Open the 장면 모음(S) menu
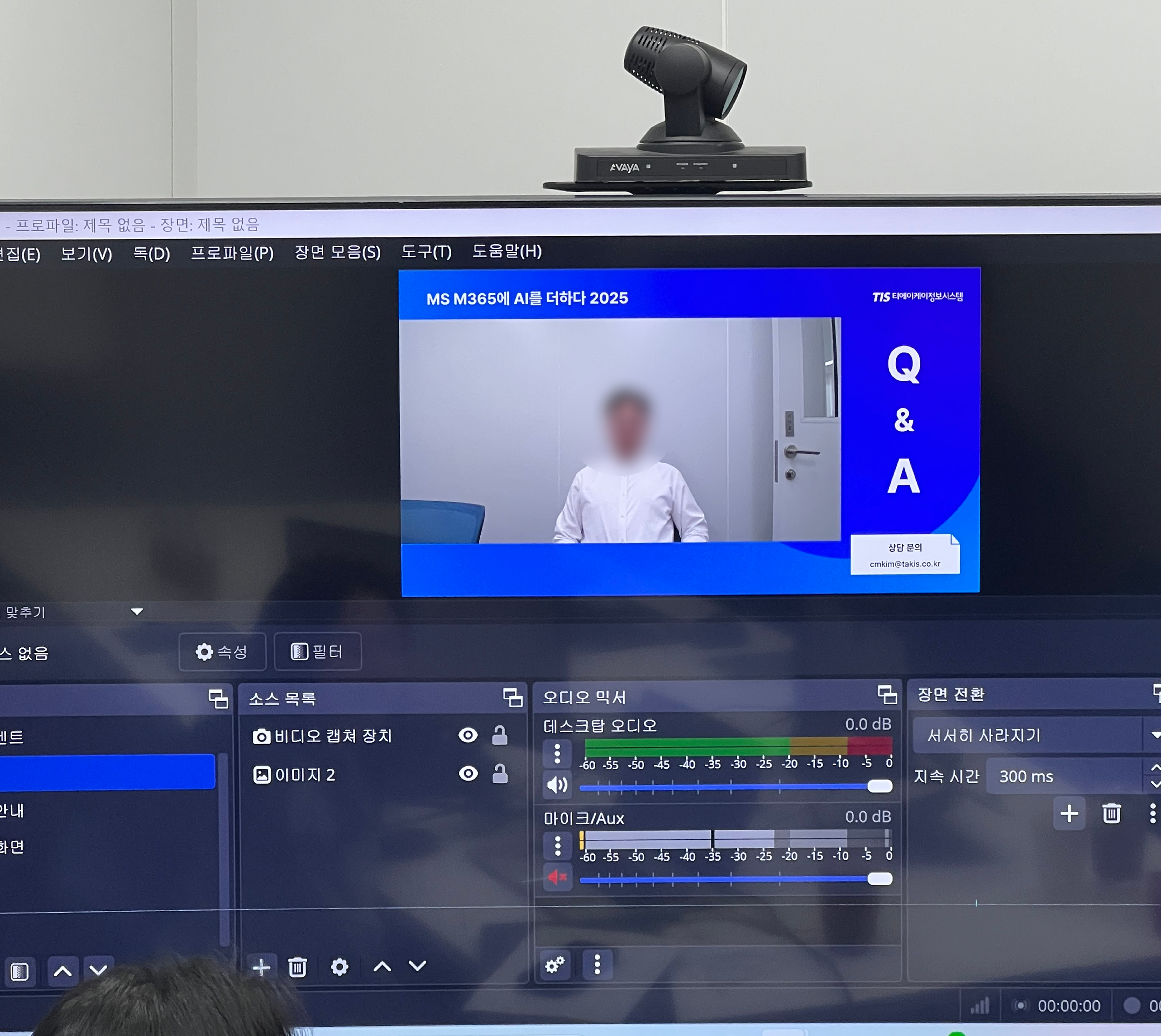The height and width of the screenshot is (1036, 1161). (337, 252)
